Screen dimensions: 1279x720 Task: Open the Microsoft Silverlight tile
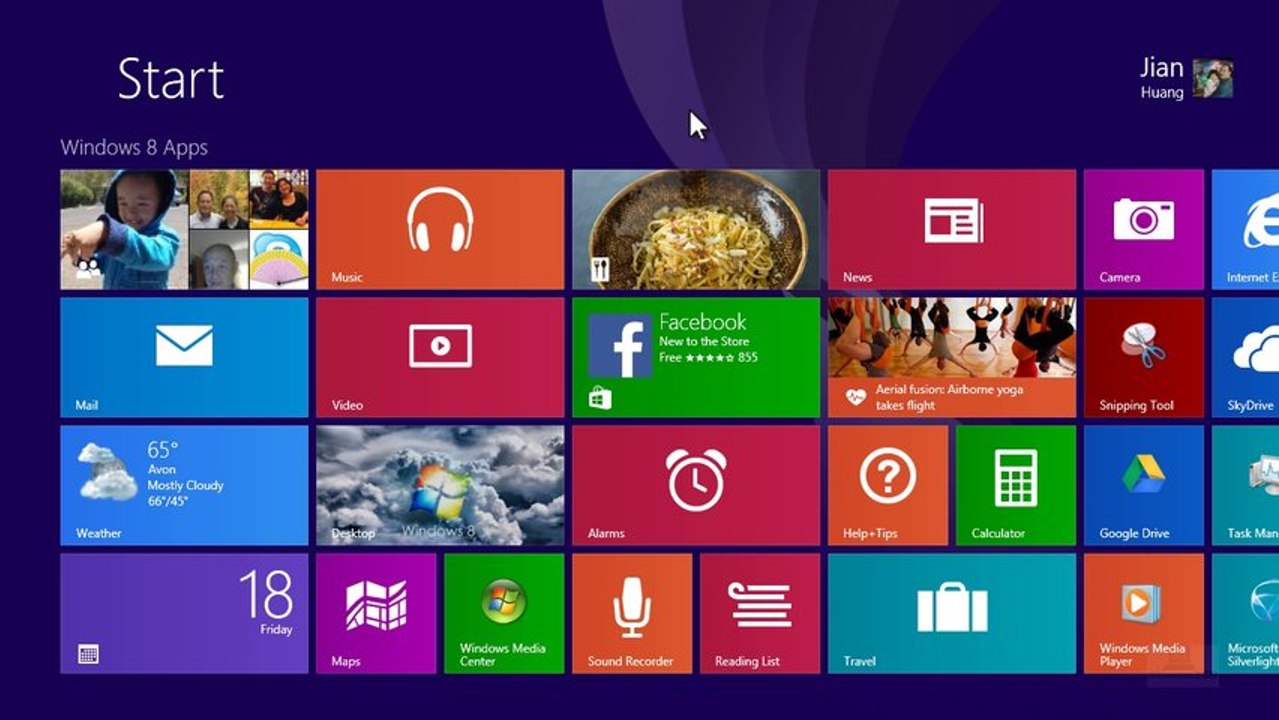pos(1245,614)
